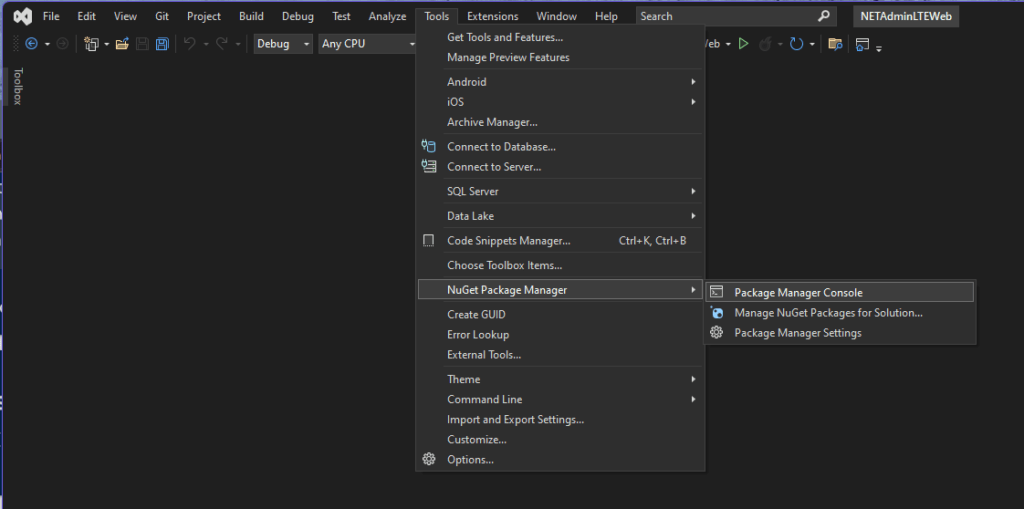Open the Build menu
This screenshot has height=509, width=1024.
click(x=251, y=16)
